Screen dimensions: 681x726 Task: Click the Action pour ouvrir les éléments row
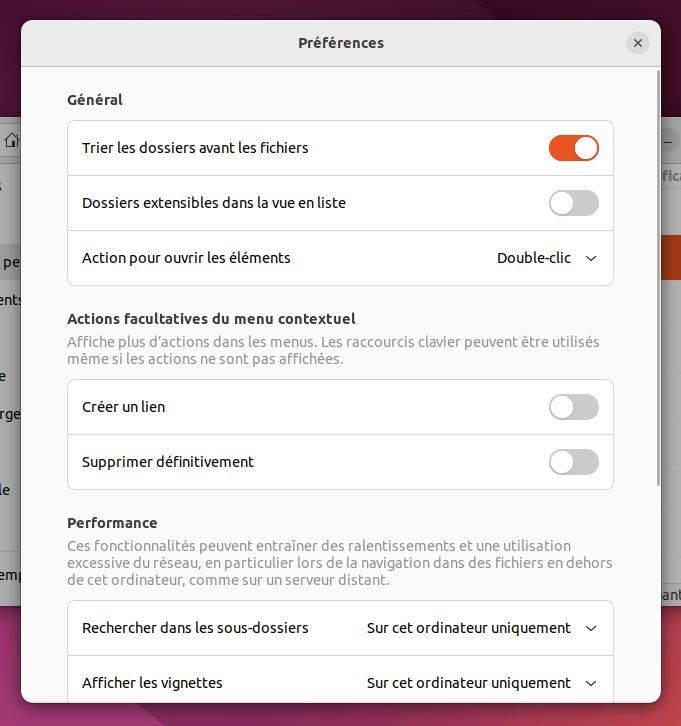coord(340,258)
